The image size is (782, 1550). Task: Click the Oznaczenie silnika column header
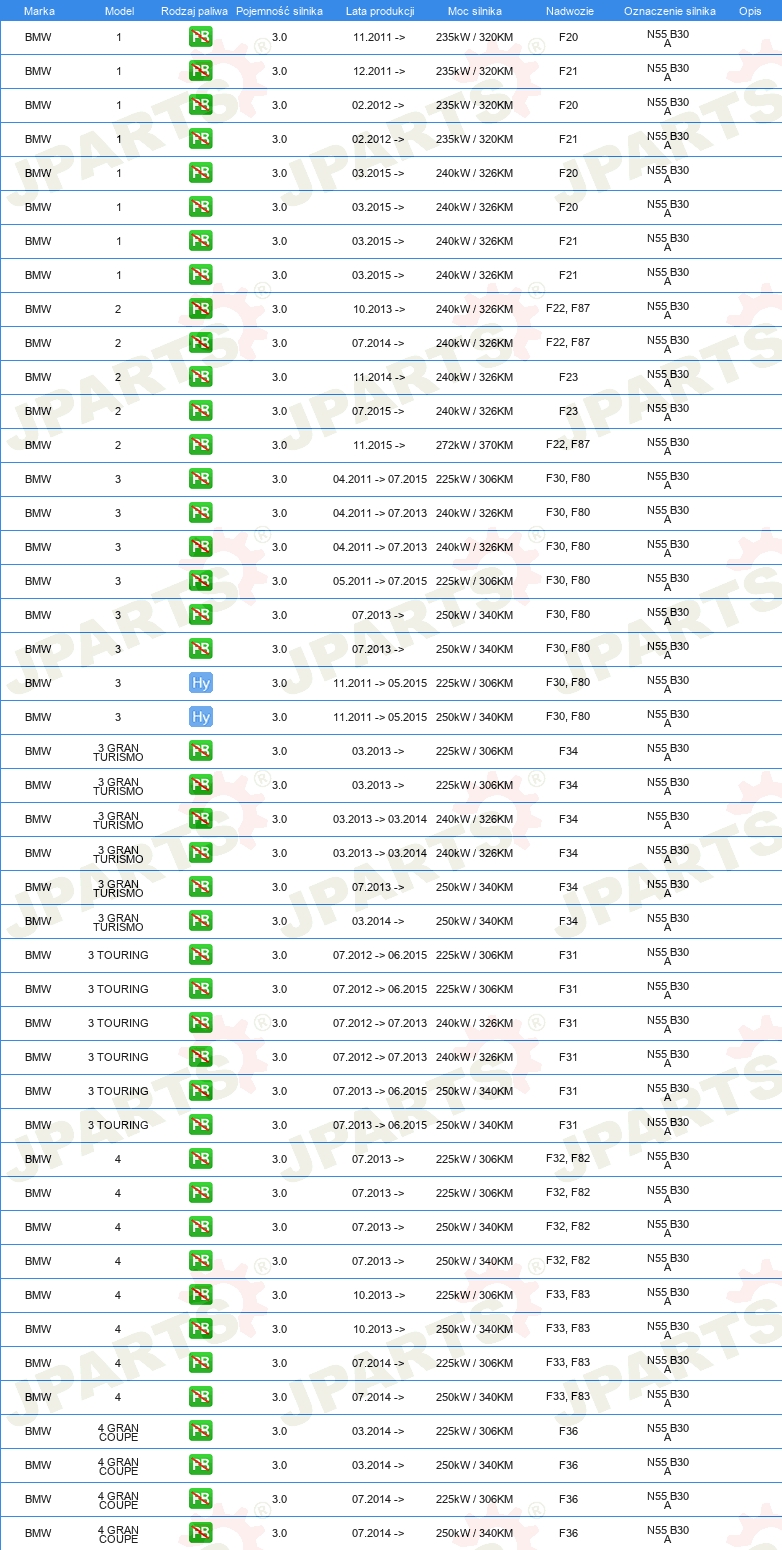pos(670,11)
